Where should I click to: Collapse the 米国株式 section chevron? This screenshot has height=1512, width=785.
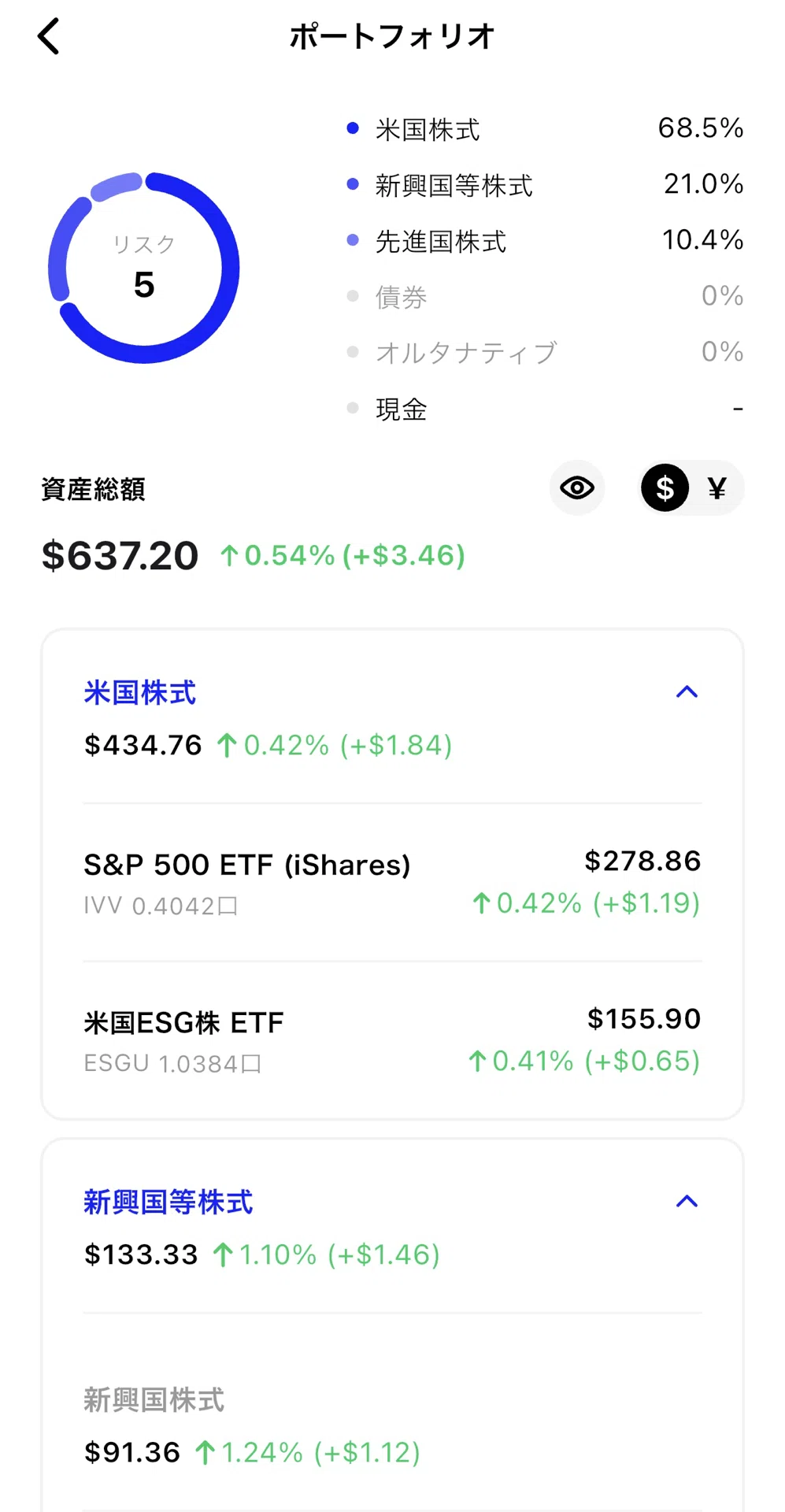687,691
